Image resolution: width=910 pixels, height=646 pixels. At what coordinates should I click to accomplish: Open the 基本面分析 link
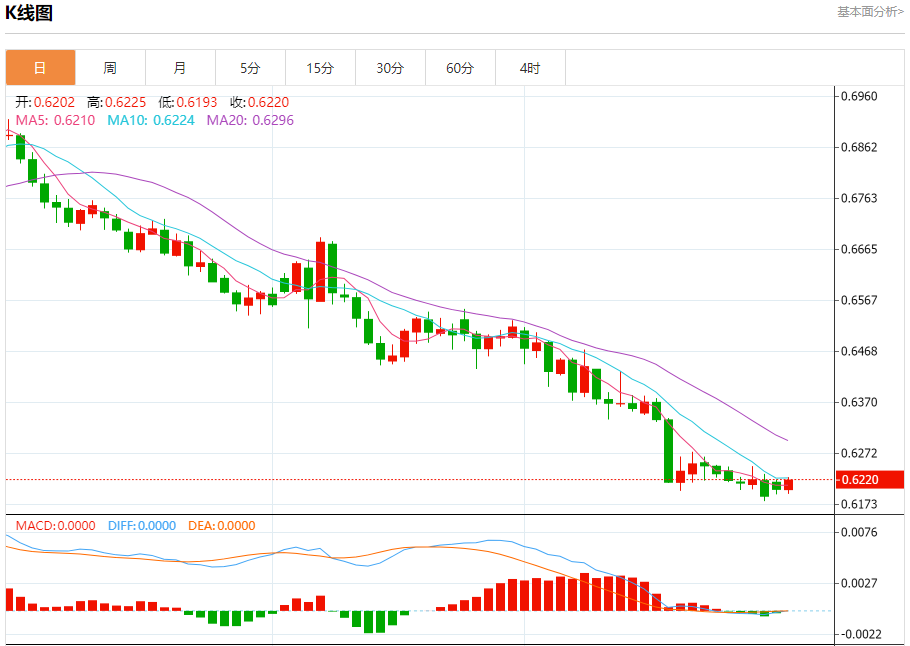coord(870,12)
